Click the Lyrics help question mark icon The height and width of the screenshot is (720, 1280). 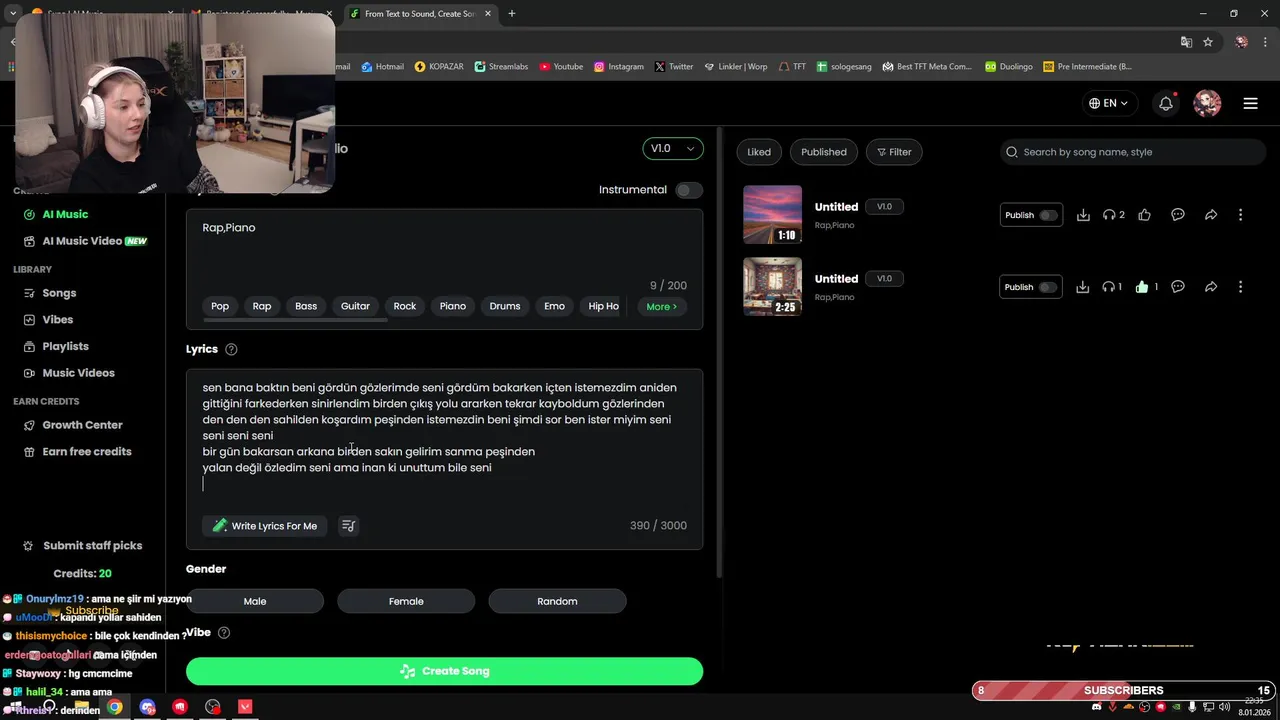pyautogui.click(x=231, y=349)
